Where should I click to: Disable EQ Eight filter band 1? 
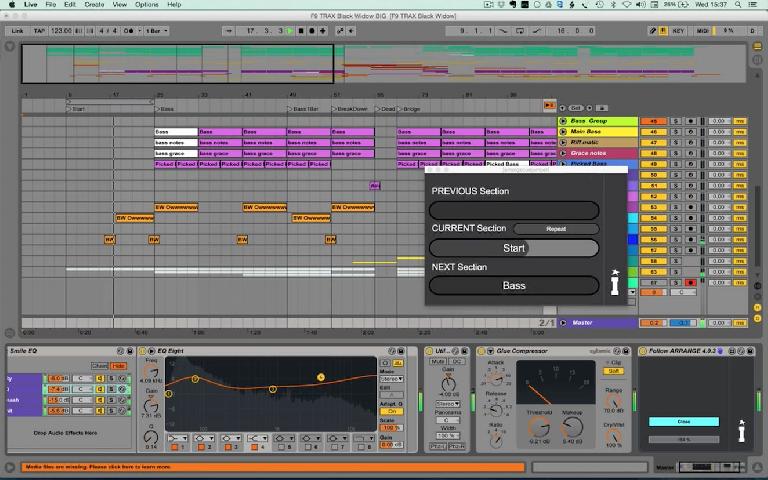tap(175, 447)
